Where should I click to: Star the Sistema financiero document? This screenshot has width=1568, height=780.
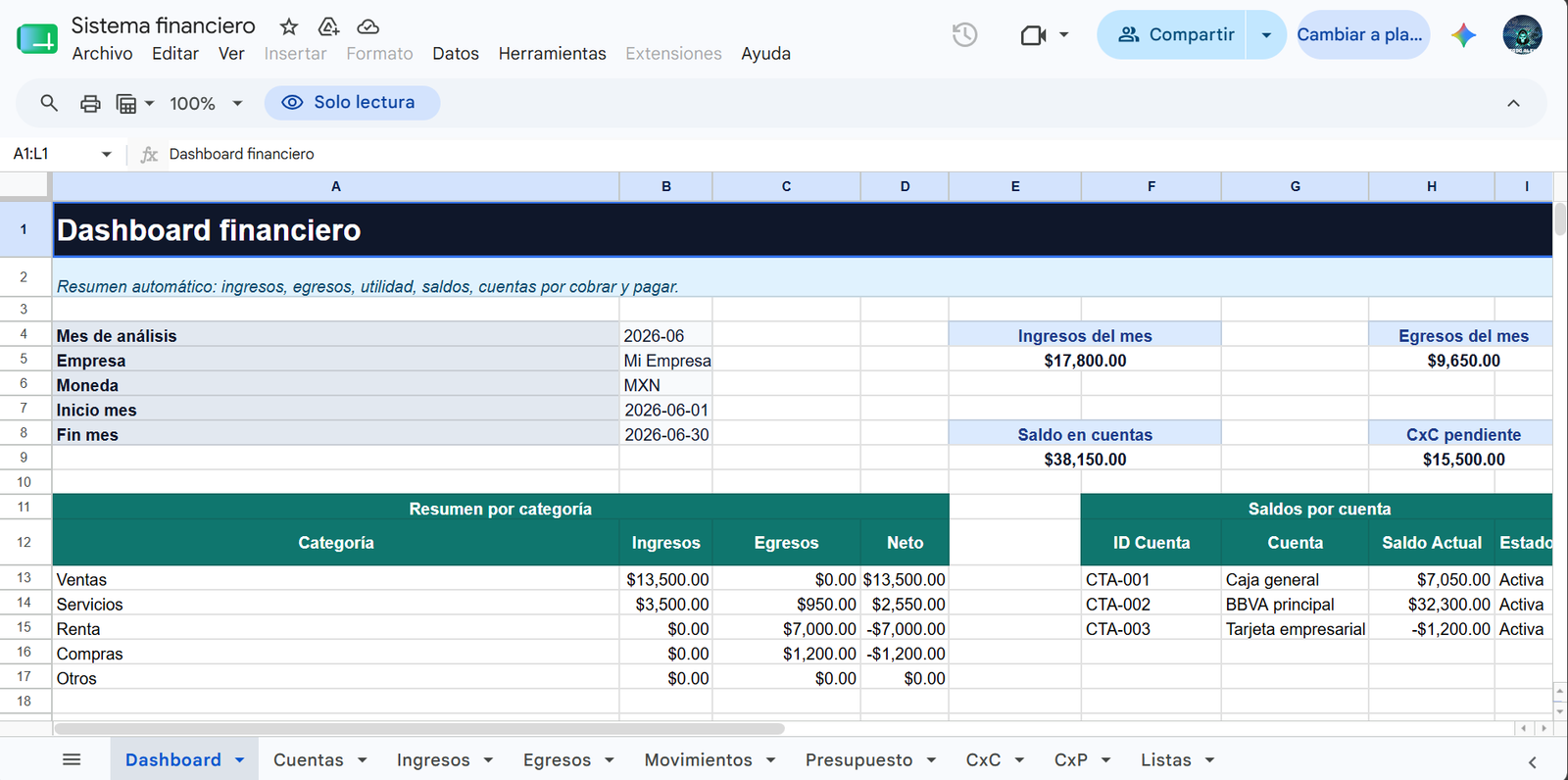[x=289, y=26]
